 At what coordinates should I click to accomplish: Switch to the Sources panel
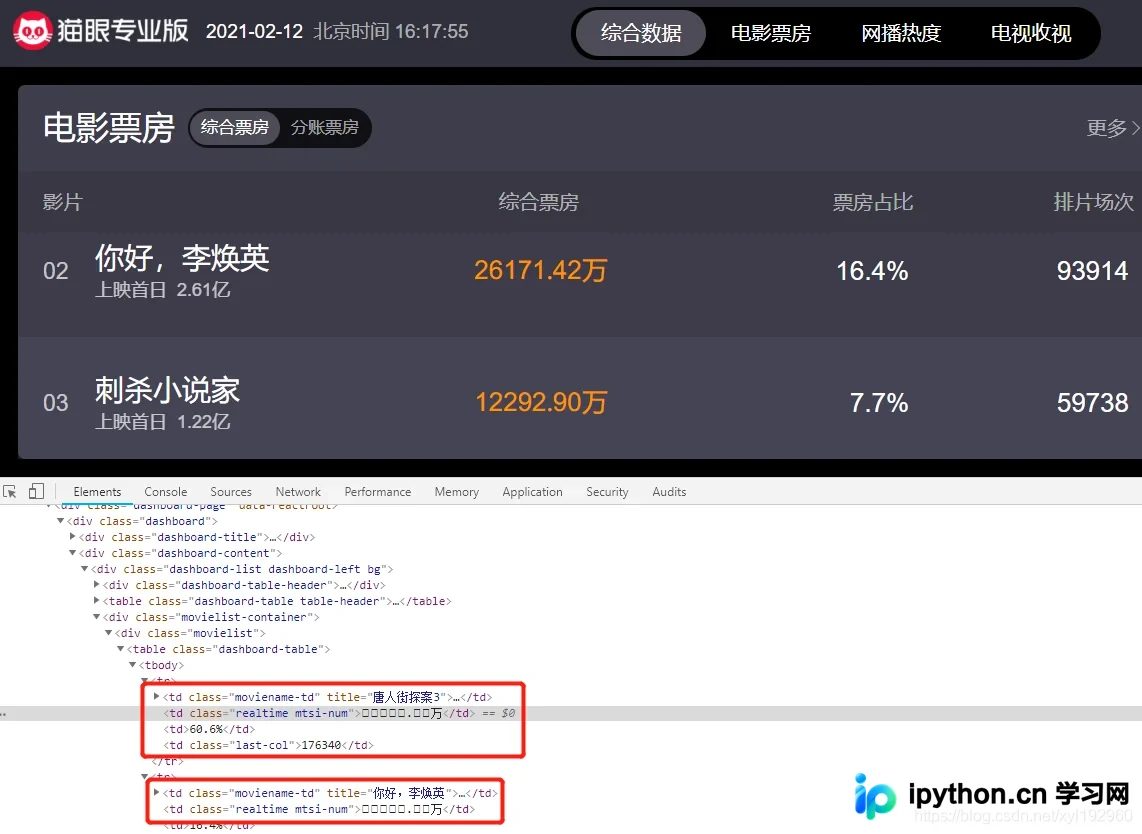pyautogui.click(x=231, y=492)
